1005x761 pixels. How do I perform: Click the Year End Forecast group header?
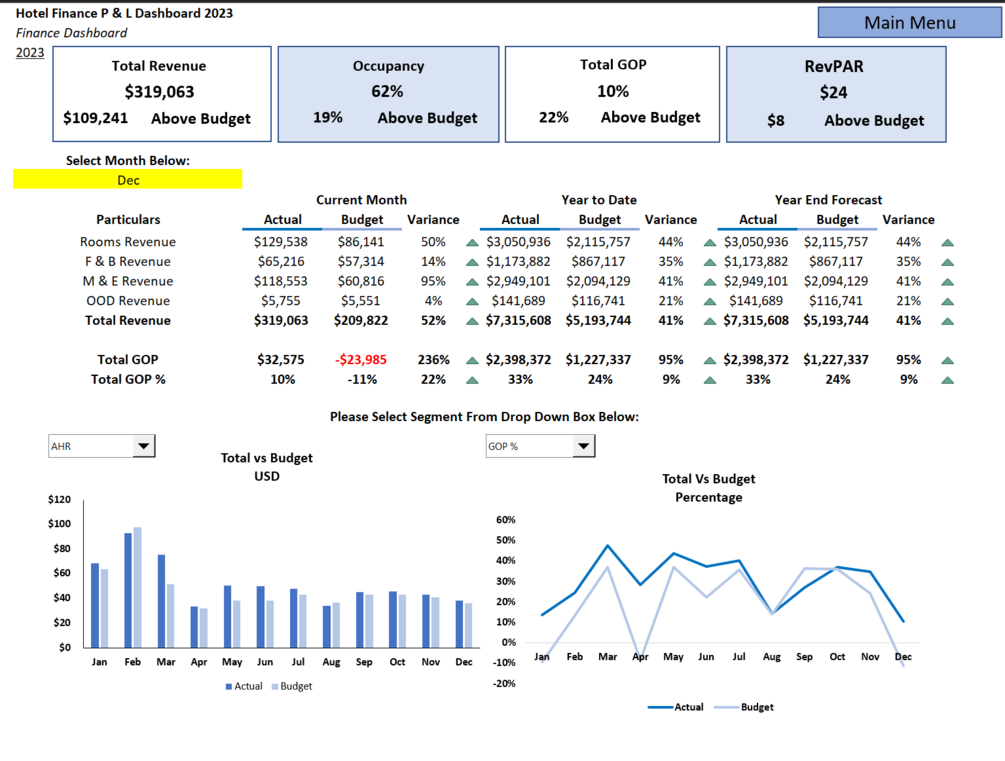tap(828, 199)
